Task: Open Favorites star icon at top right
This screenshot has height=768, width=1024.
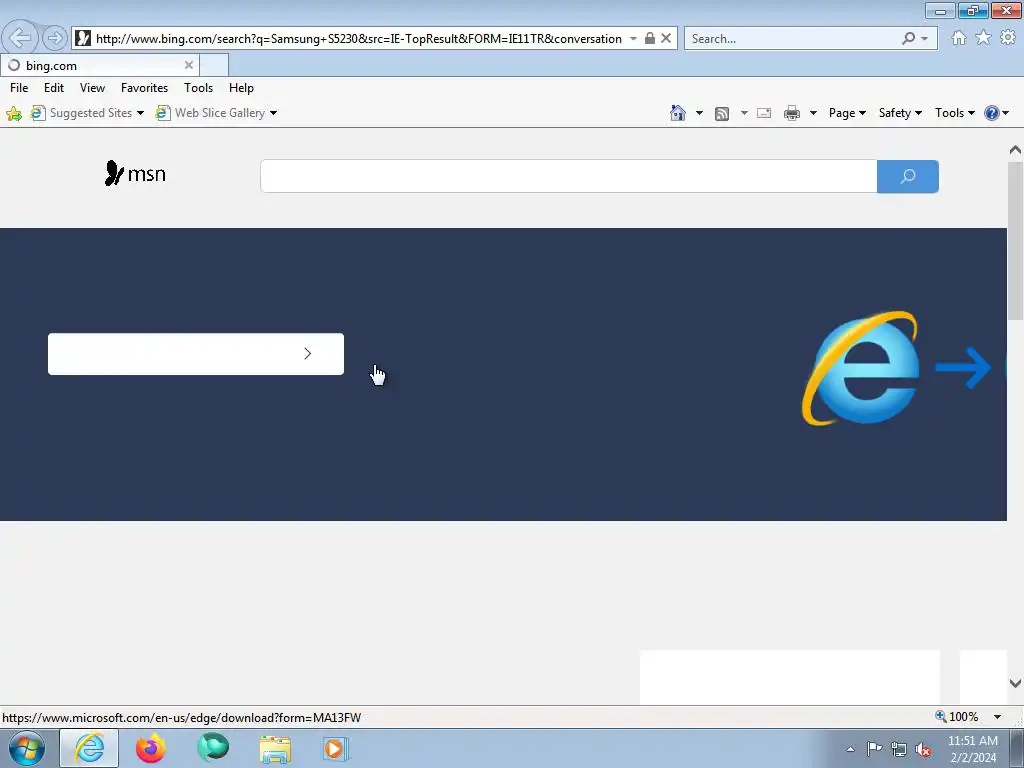Action: tap(983, 38)
